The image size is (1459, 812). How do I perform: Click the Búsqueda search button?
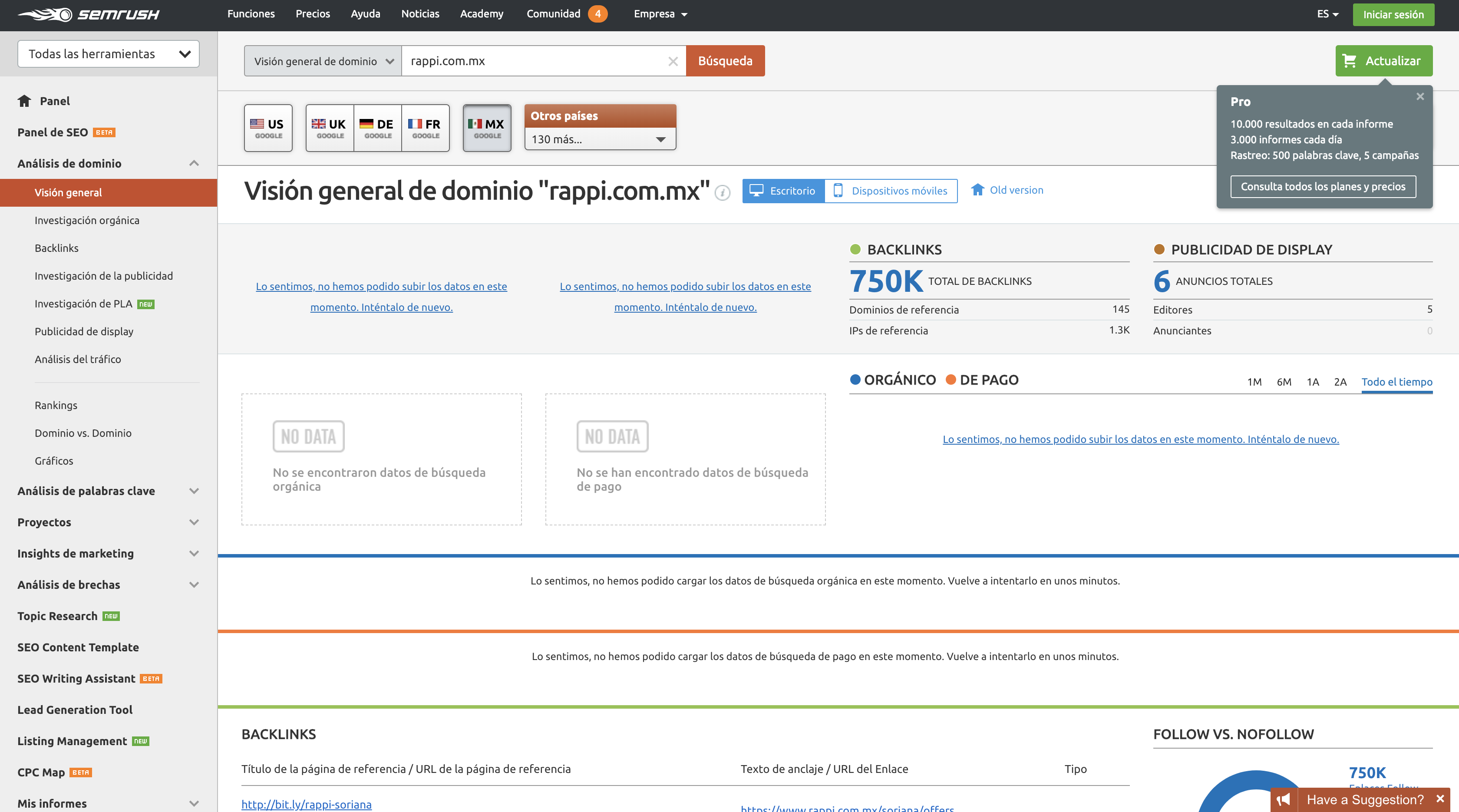pyautogui.click(x=725, y=61)
